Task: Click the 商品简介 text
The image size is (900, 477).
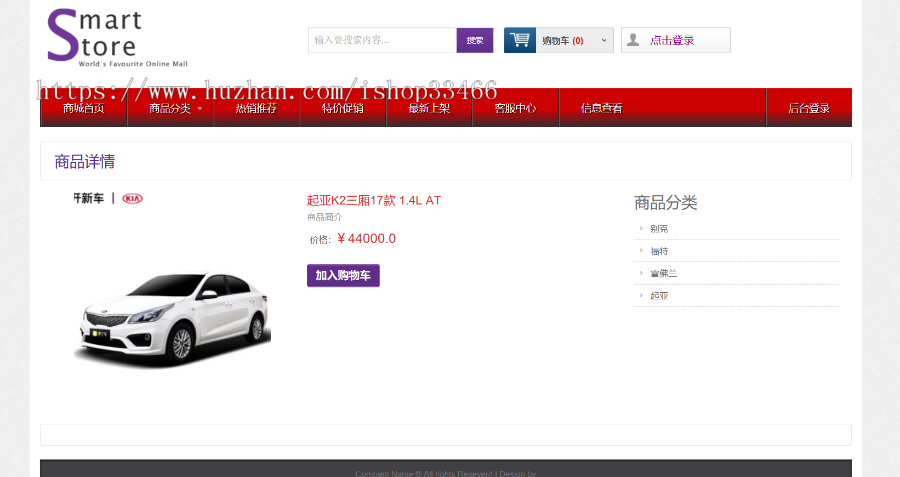Action: [324, 217]
